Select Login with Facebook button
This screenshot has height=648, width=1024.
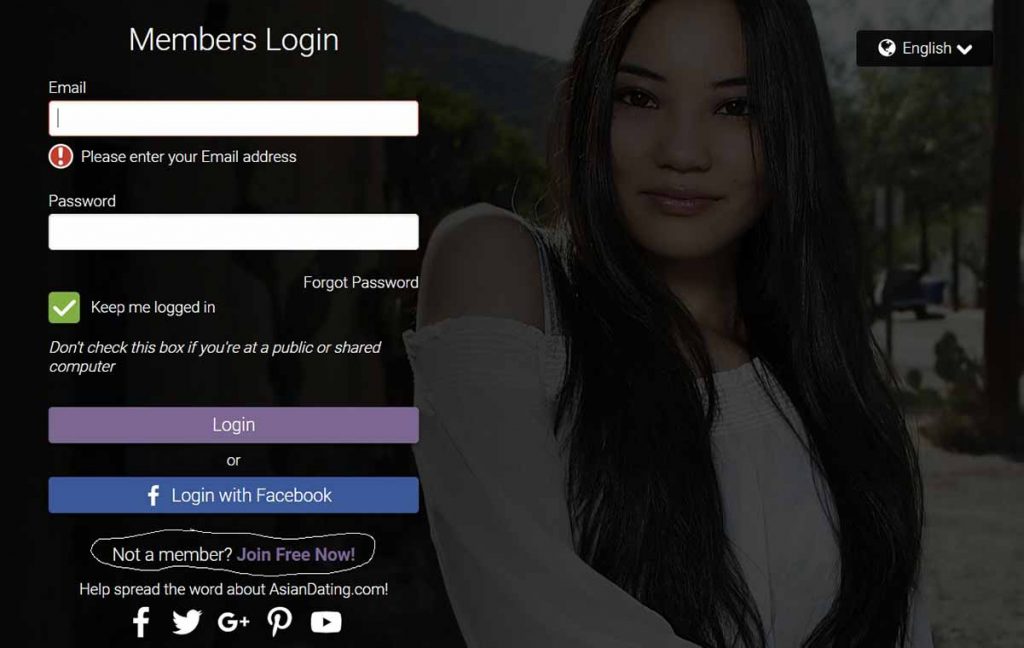pos(234,495)
